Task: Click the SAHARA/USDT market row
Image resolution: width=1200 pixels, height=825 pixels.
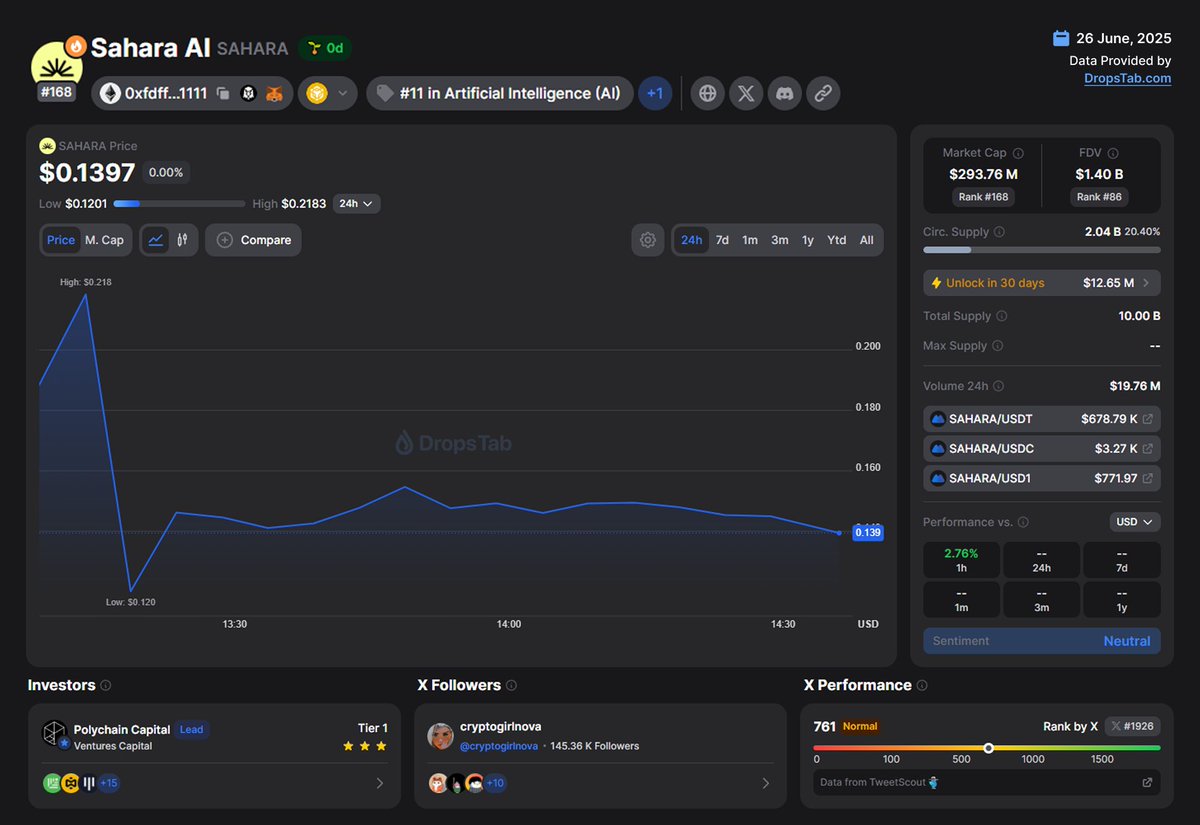Action: coord(1042,419)
